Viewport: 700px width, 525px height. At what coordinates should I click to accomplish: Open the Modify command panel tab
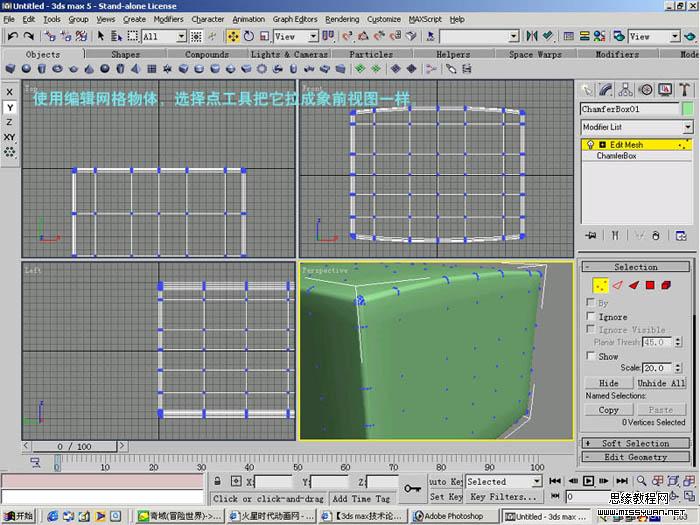tap(605, 90)
